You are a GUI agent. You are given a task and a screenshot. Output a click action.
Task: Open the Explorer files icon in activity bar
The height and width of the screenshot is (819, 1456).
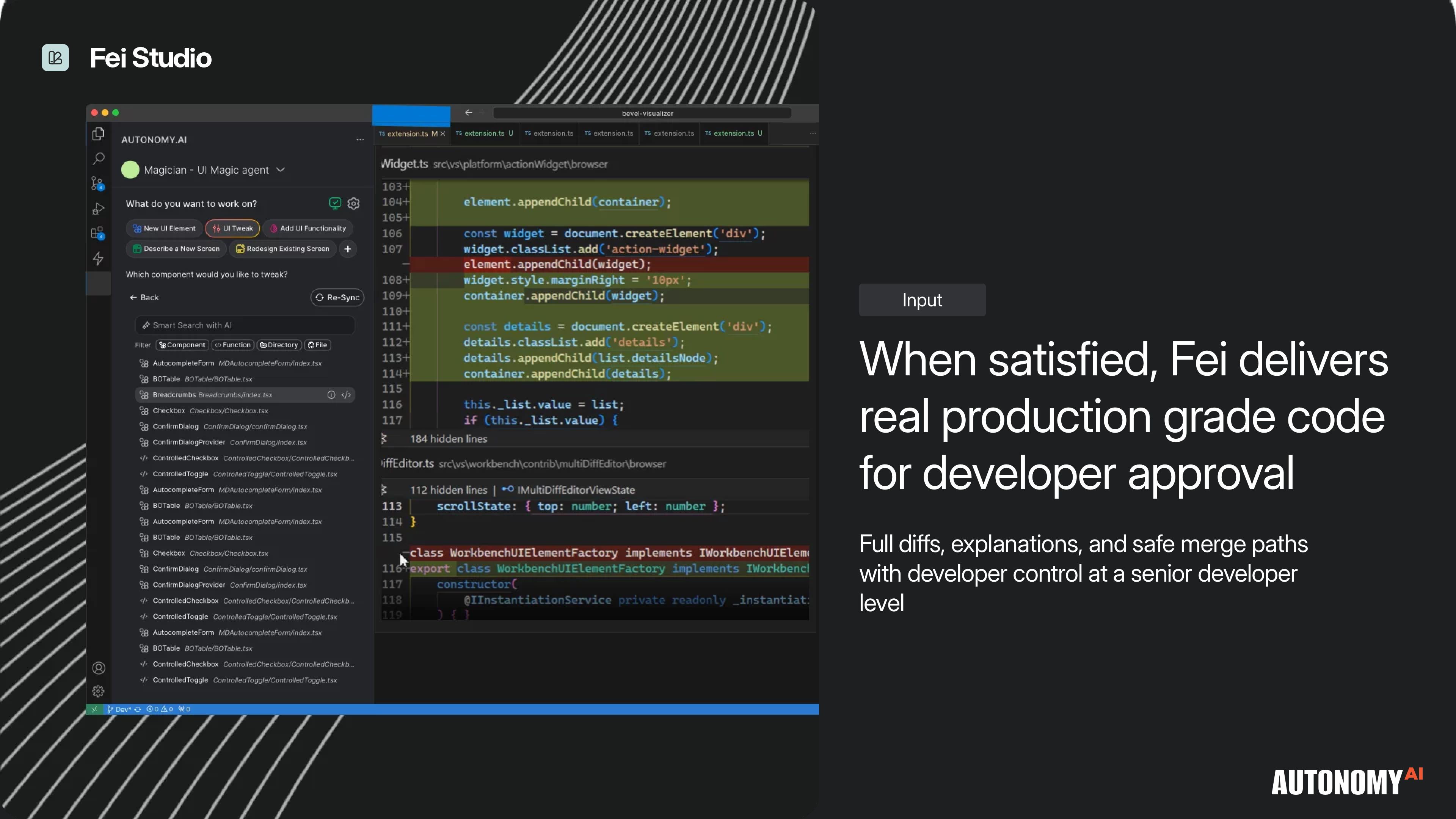(x=98, y=134)
